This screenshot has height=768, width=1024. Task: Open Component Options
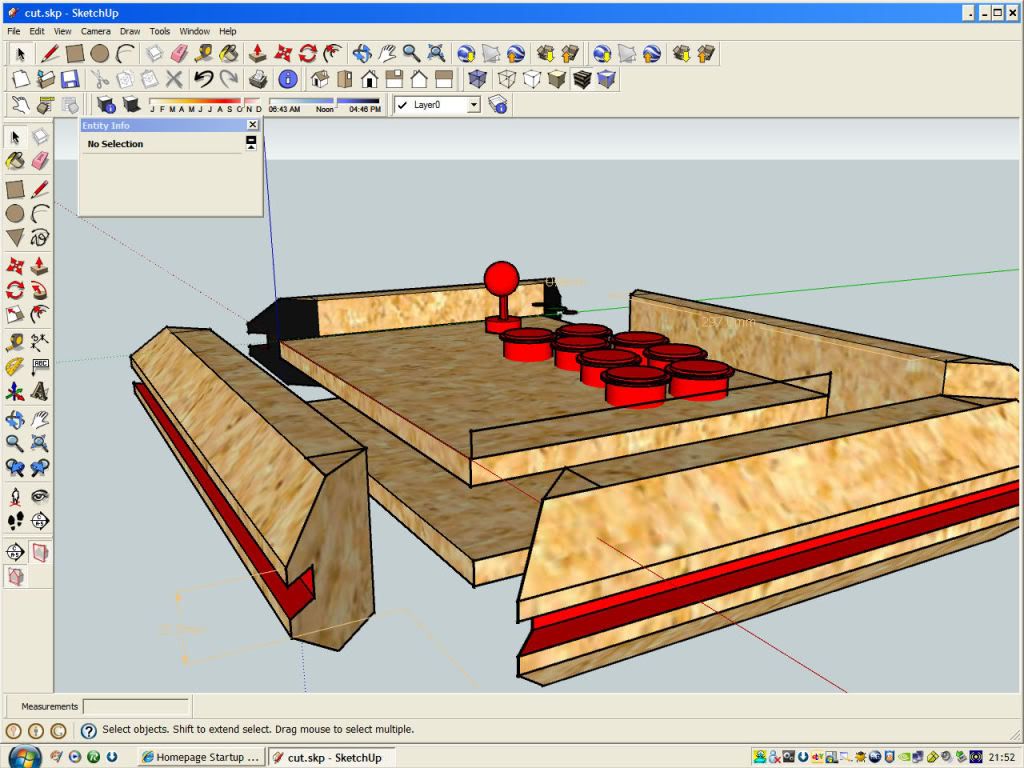46,104
